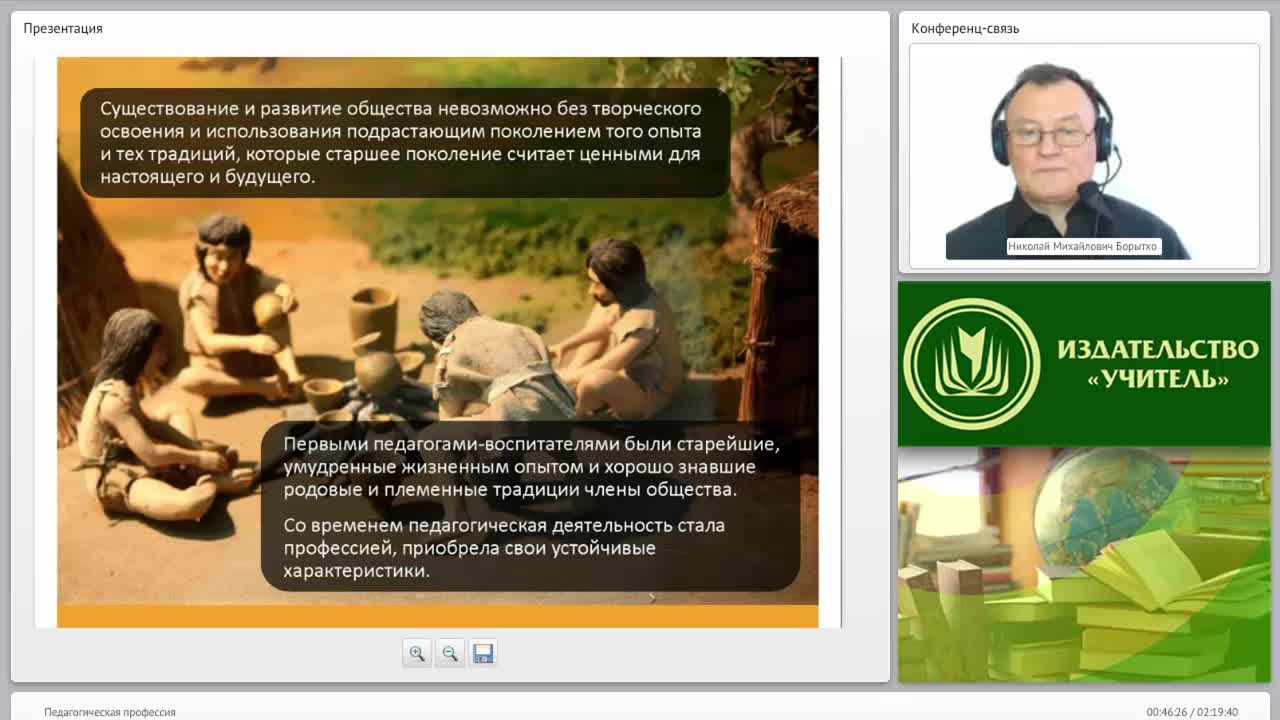Click the paragraph beginning Первыми педагогами-воспитателями

tap(531, 467)
